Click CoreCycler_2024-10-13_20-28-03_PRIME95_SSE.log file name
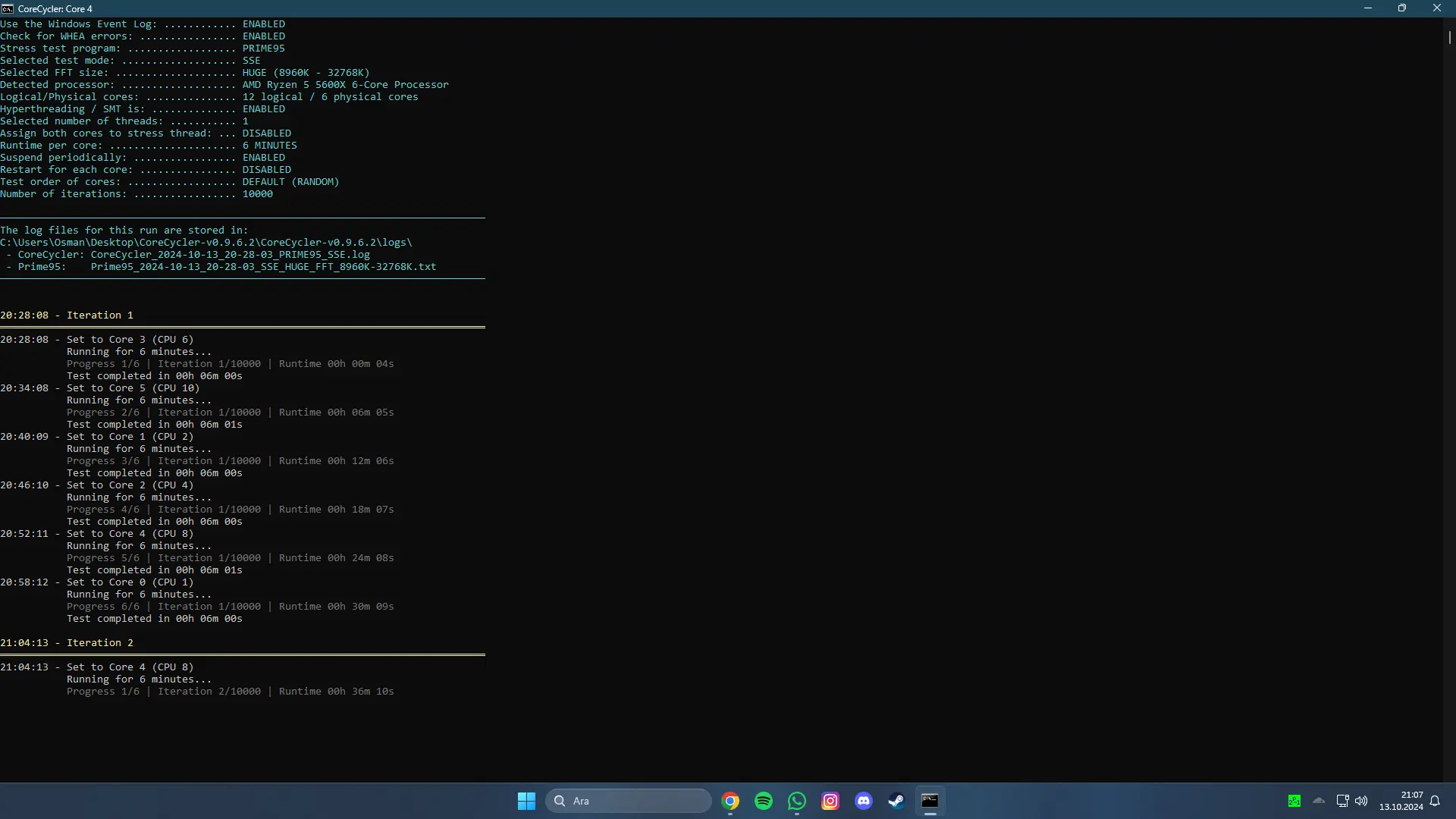Viewport: 1456px width, 819px height. pyautogui.click(x=231, y=255)
